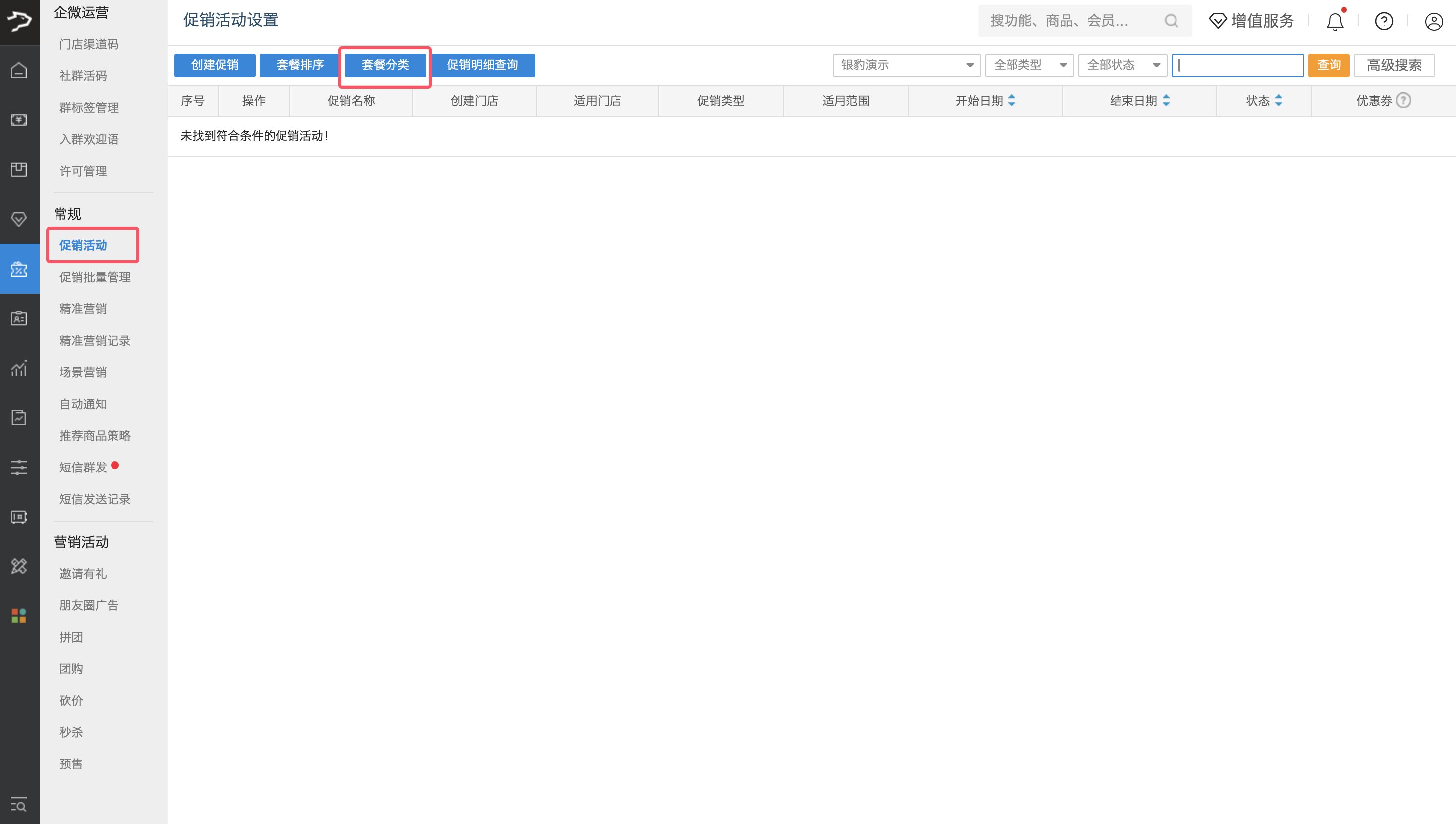The image size is (1456, 824).
Task: Open 砍价 menu item
Action: [71, 700]
